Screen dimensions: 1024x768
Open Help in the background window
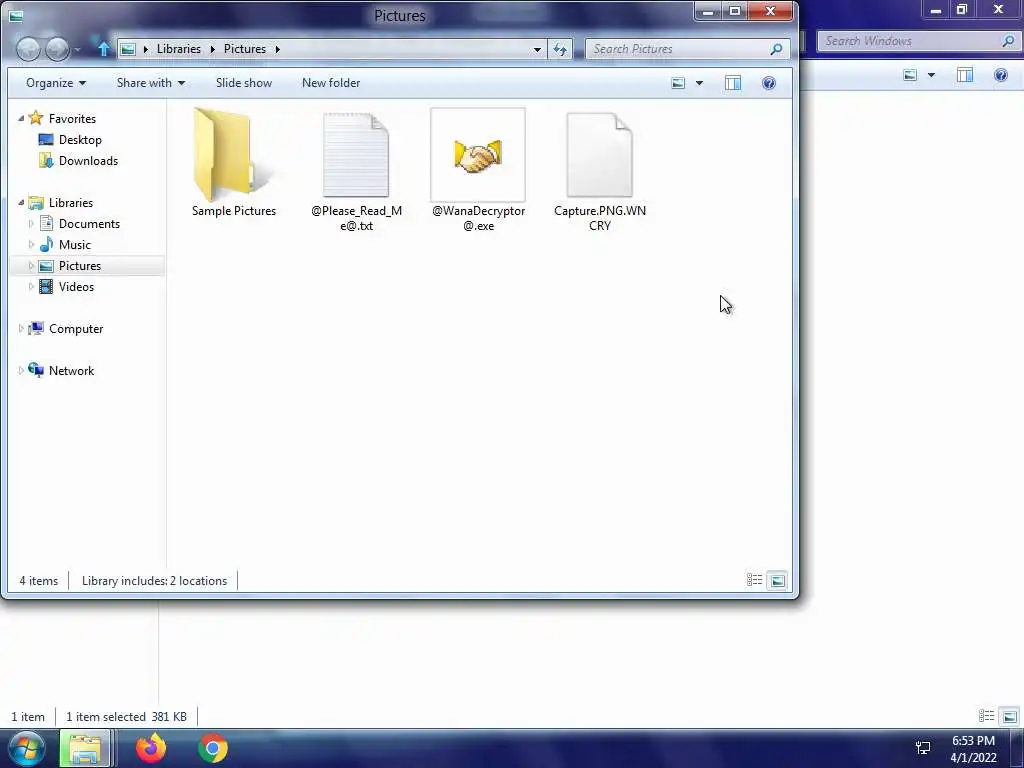[1000, 75]
